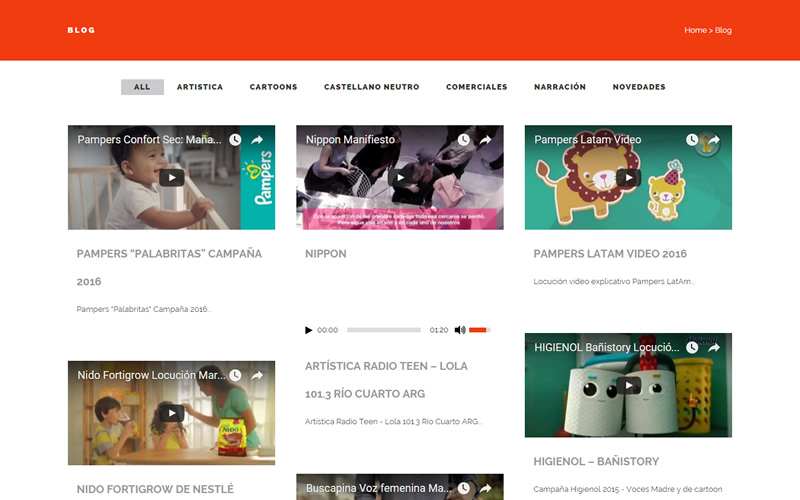Click Watch Later clock on Nippon Manifiesto video
The width and height of the screenshot is (800, 500).
coord(464,140)
